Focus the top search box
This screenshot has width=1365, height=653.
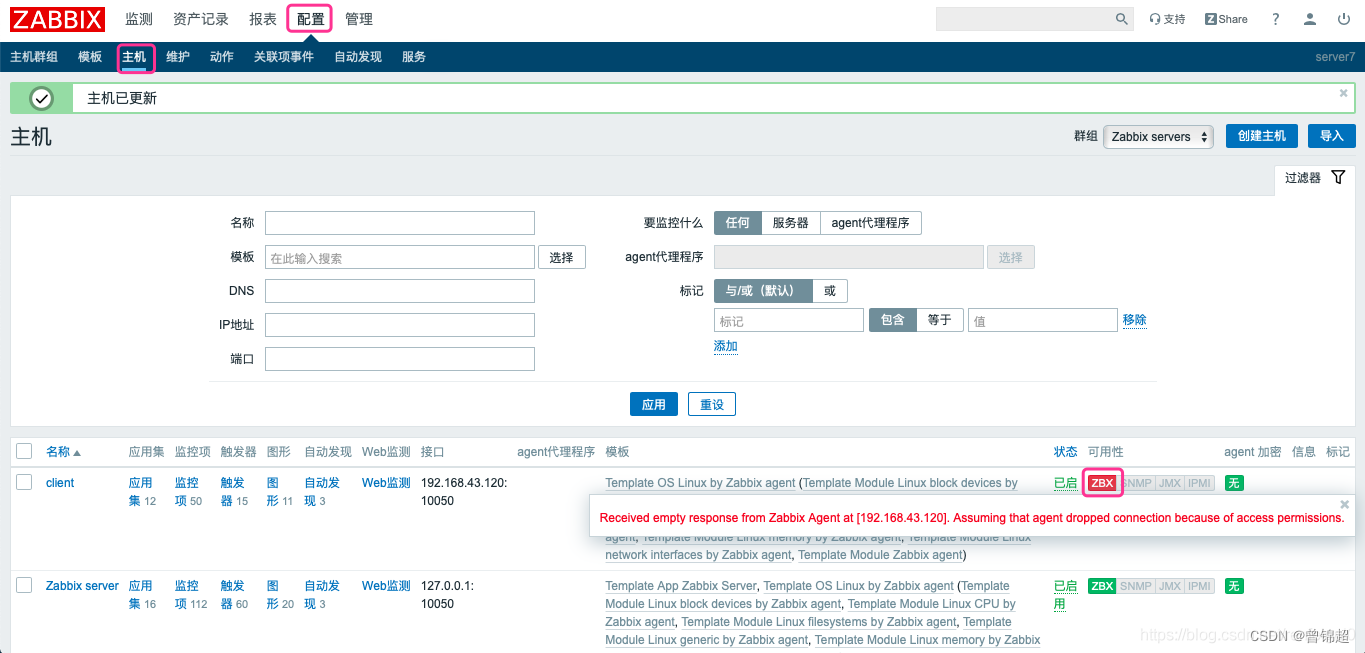(x=1024, y=19)
